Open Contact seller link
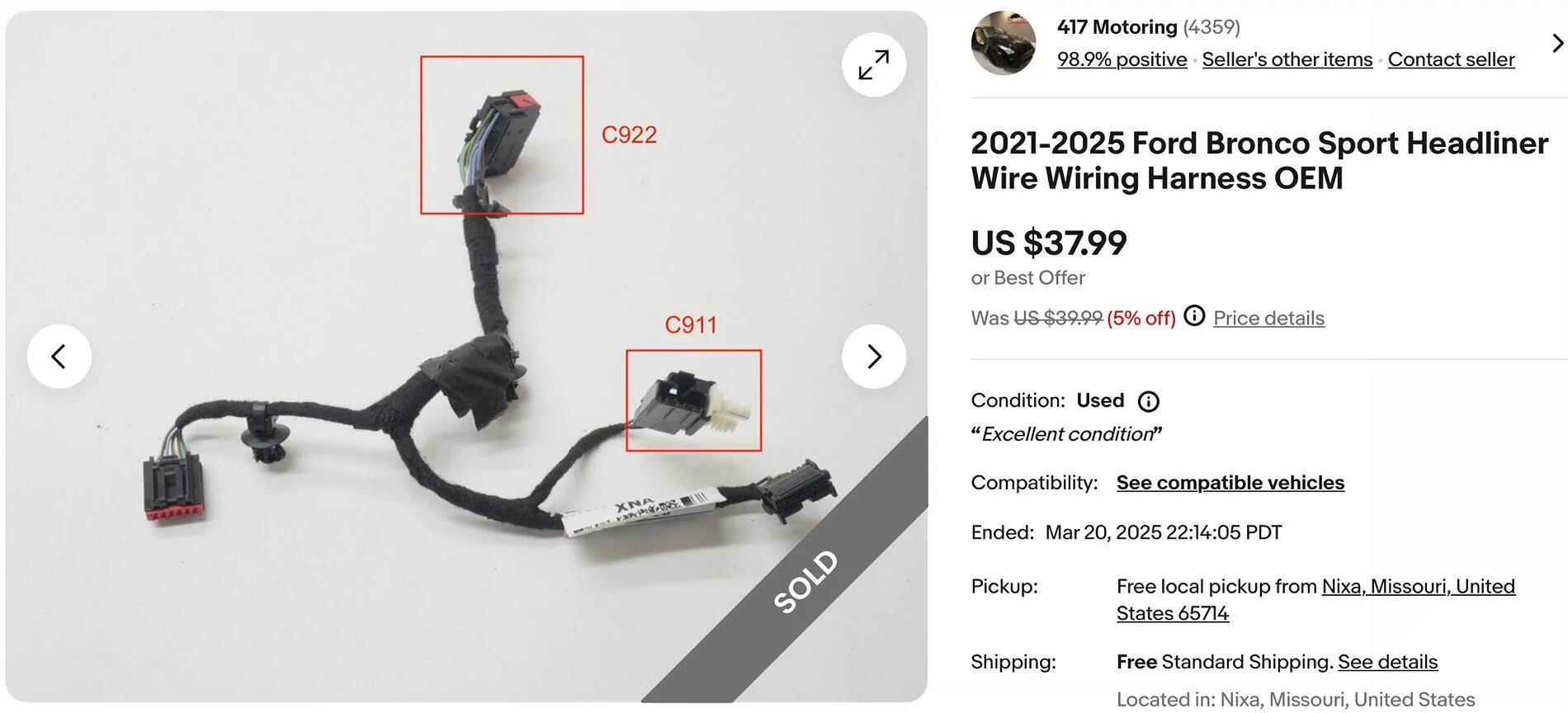 pos(1451,59)
